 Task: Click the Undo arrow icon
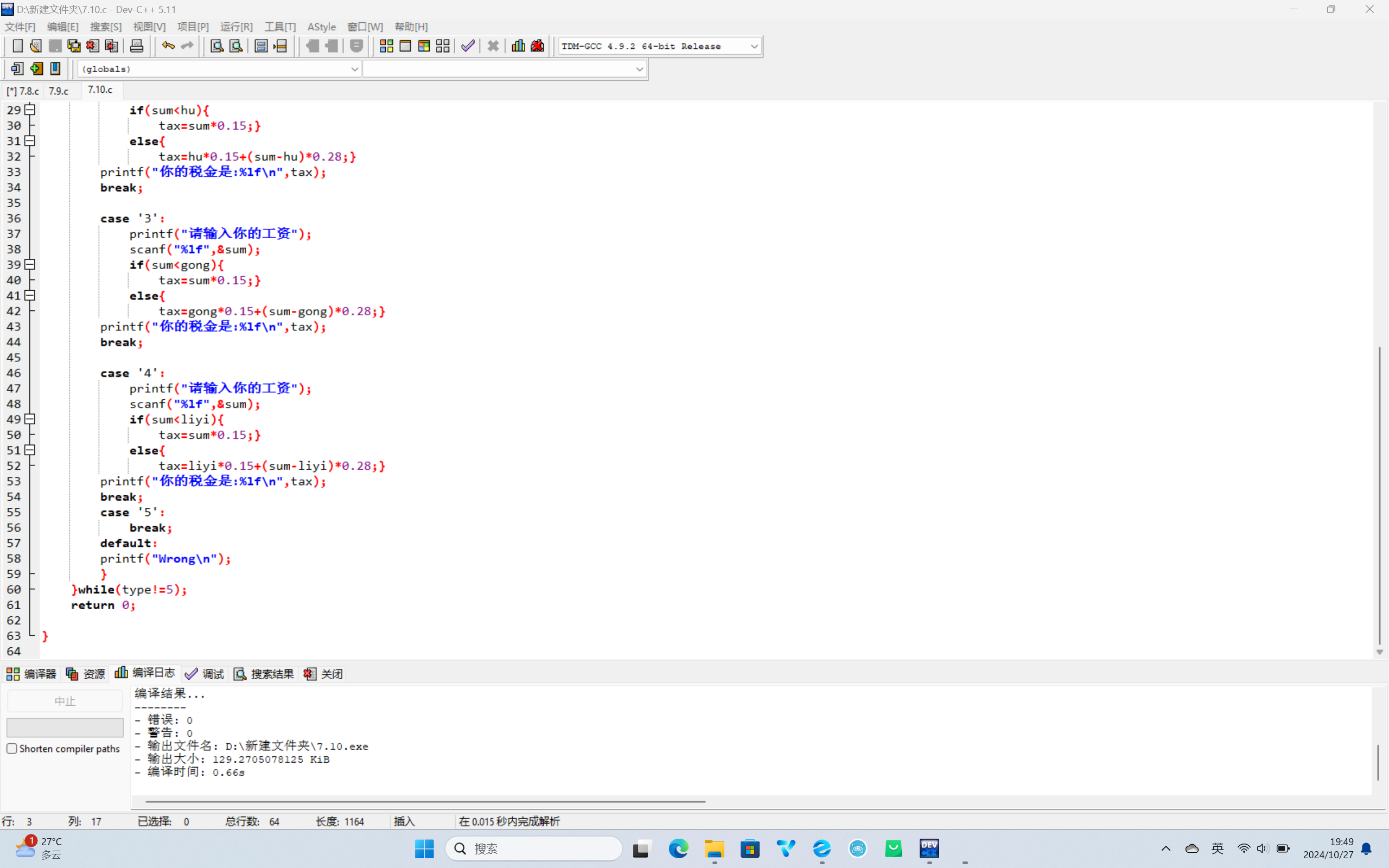click(168, 46)
